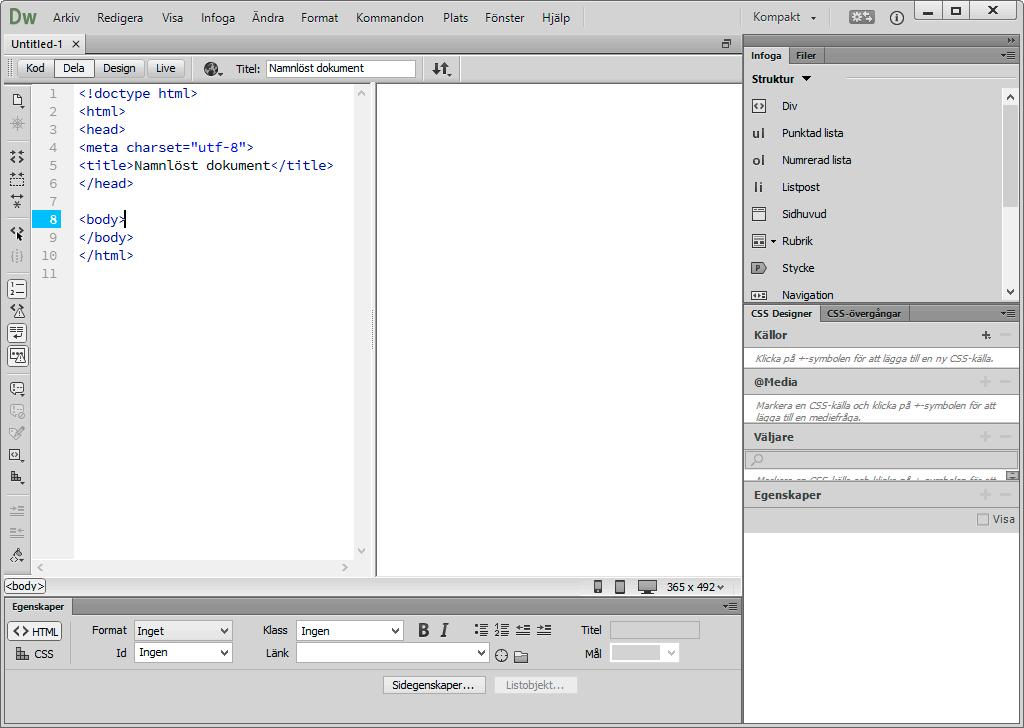Click the collapse selection icon
Viewport: 1024px width, 728px height.
pos(18,179)
